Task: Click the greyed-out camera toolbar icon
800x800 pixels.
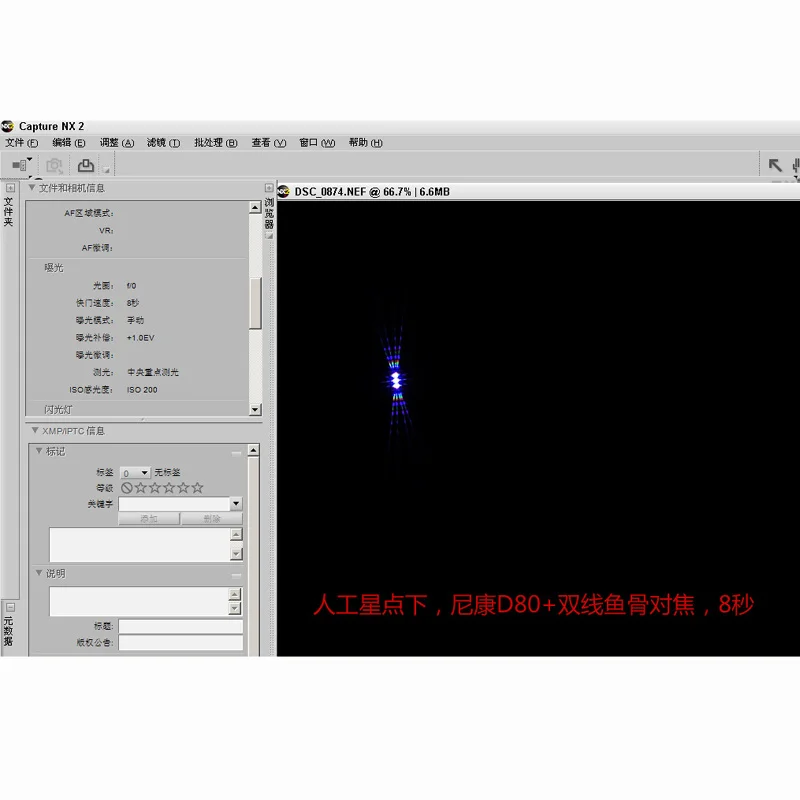Action: pos(54,165)
